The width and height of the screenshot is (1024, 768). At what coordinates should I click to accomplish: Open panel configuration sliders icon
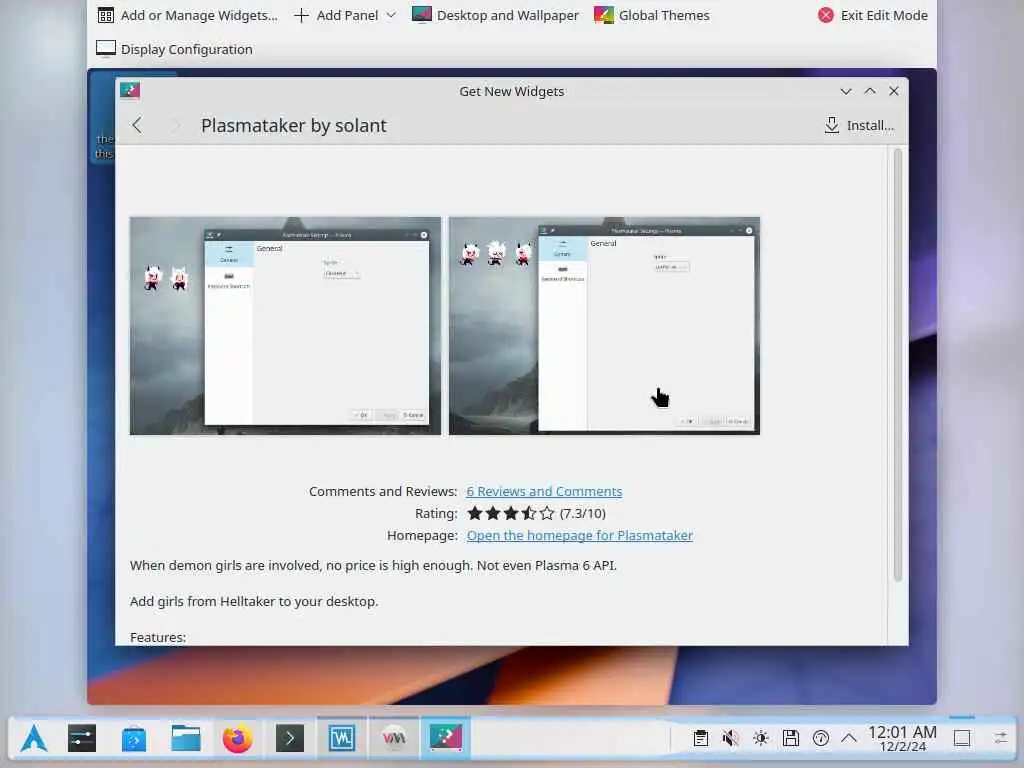click(x=1000, y=739)
